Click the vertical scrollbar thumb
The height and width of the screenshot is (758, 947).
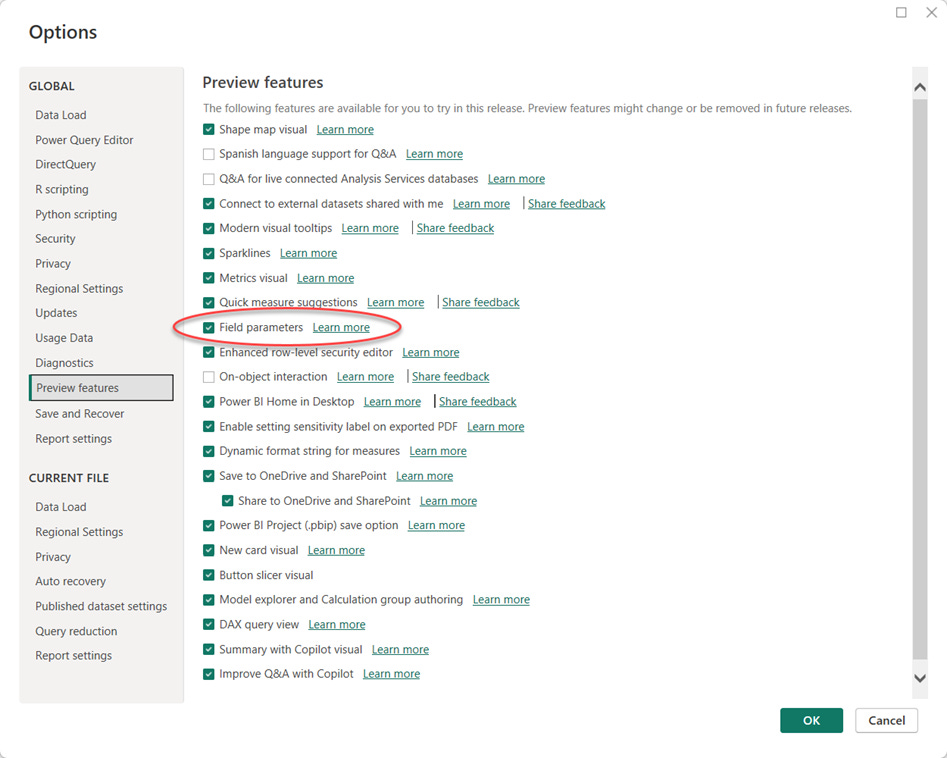tap(919, 379)
